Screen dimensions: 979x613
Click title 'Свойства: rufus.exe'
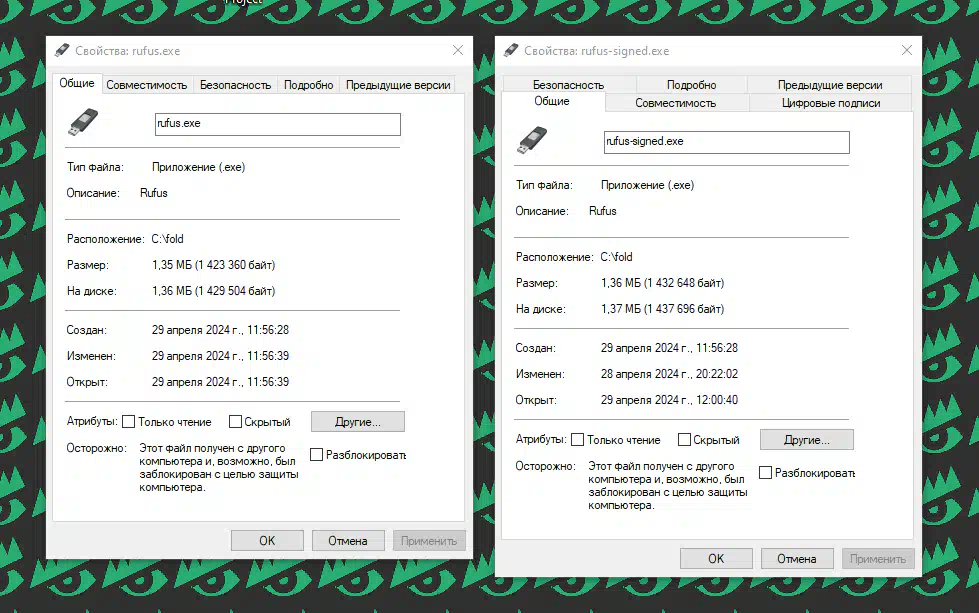pyautogui.click(x=127, y=51)
